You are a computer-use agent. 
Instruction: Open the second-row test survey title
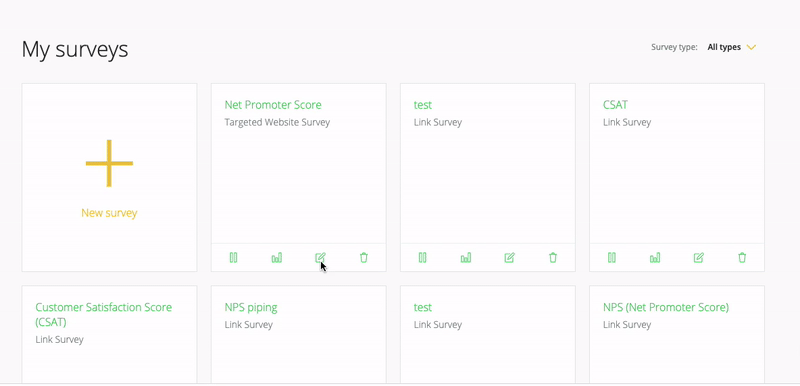pos(423,307)
